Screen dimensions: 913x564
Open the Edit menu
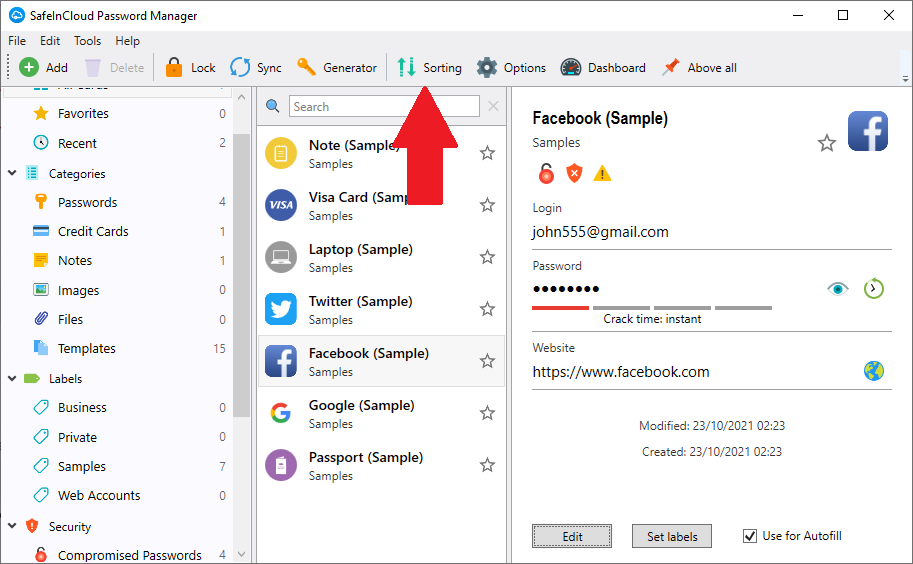(x=49, y=41)
